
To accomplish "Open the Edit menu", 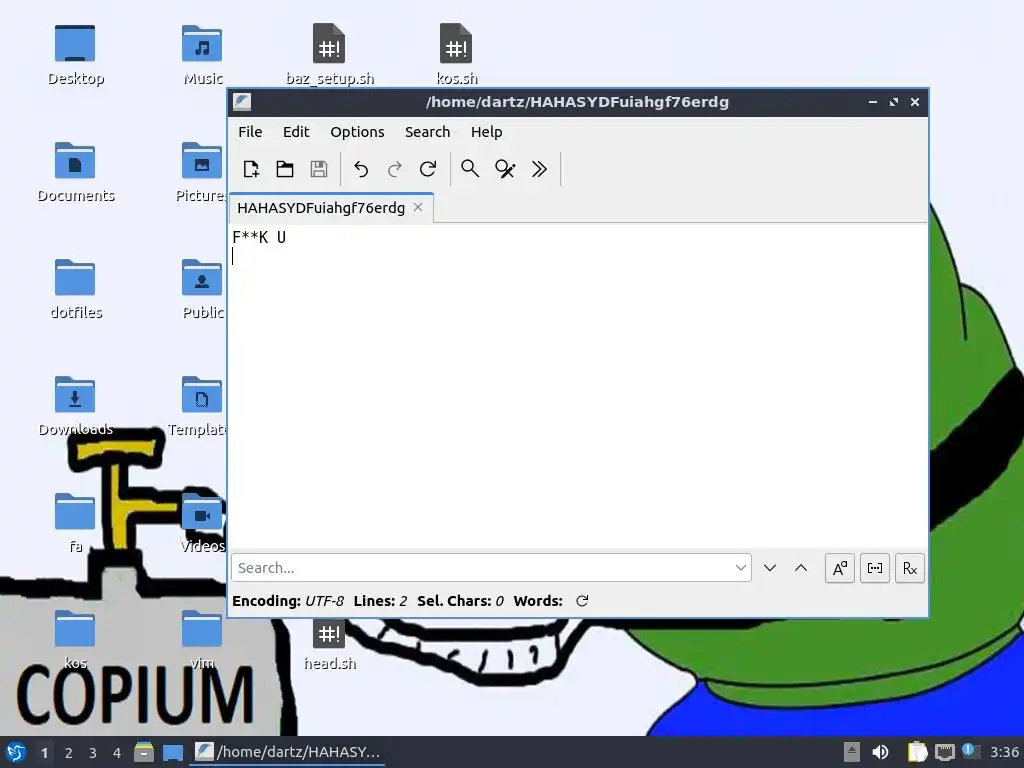I will tap(296, 132).
